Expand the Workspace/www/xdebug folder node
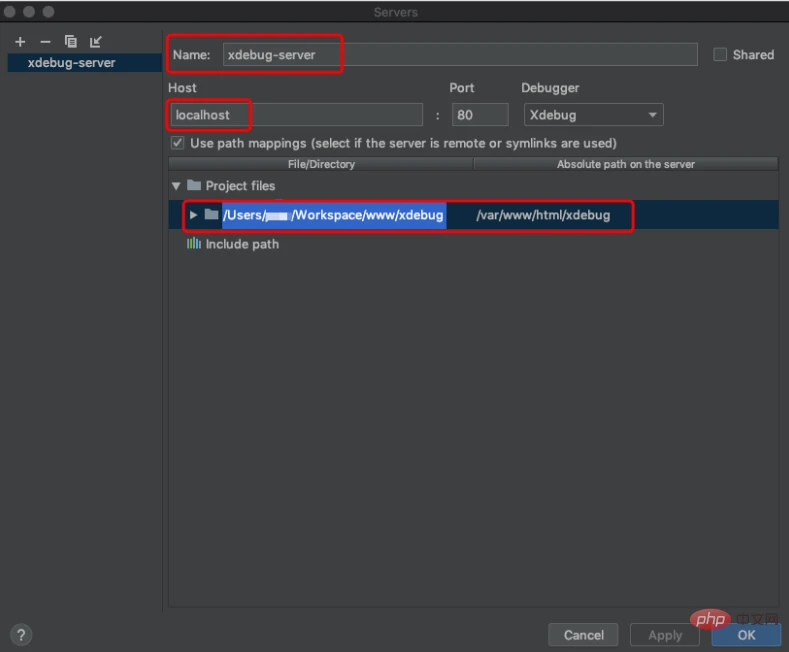The image size is (789, 652). click(193, 215)
